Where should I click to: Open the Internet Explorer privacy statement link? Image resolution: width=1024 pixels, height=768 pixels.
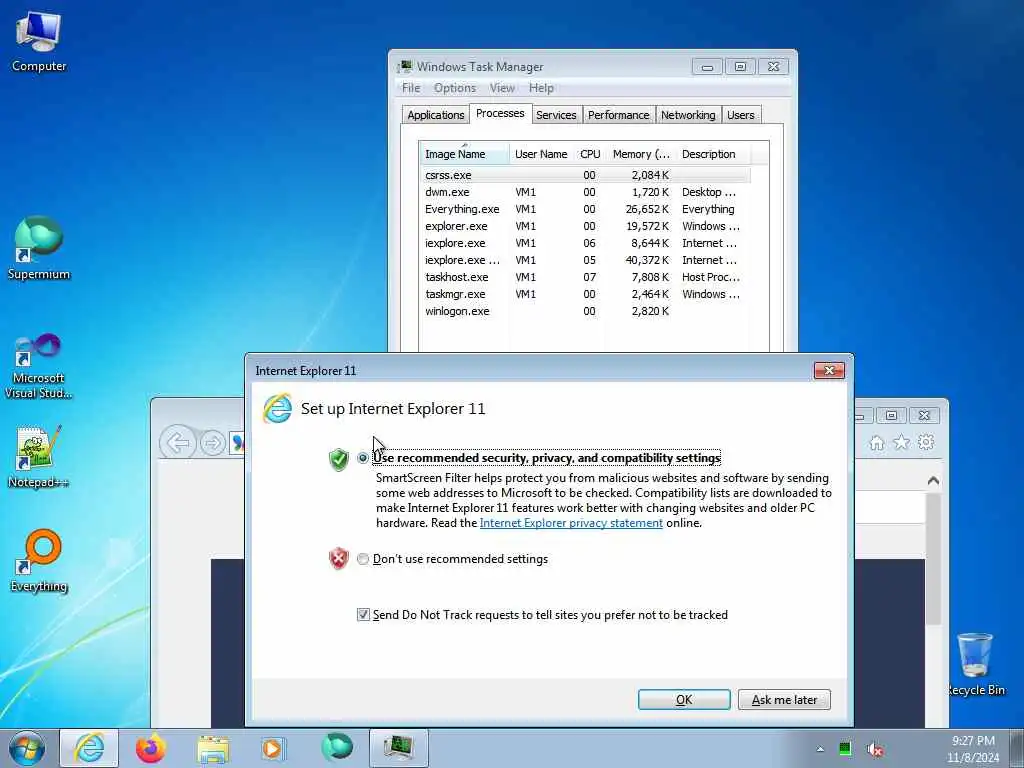point(571,522)
